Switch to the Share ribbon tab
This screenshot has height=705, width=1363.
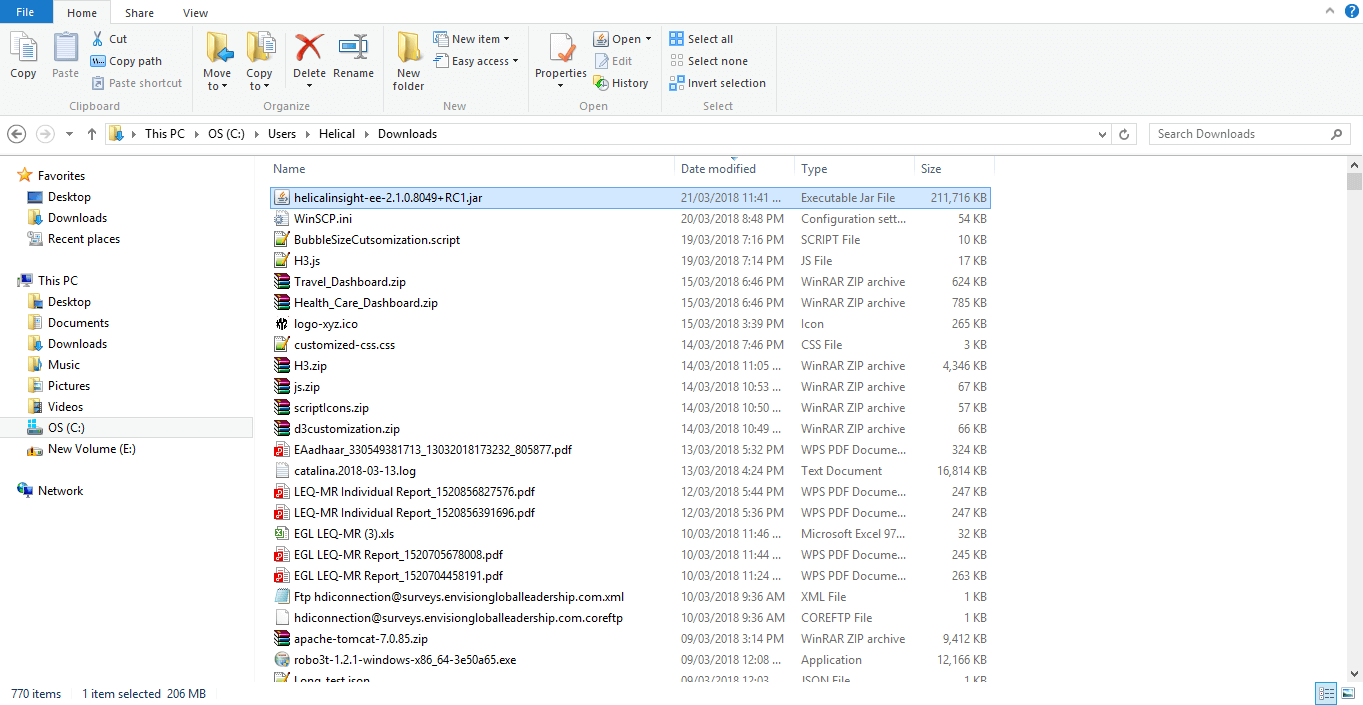[139, 13]
